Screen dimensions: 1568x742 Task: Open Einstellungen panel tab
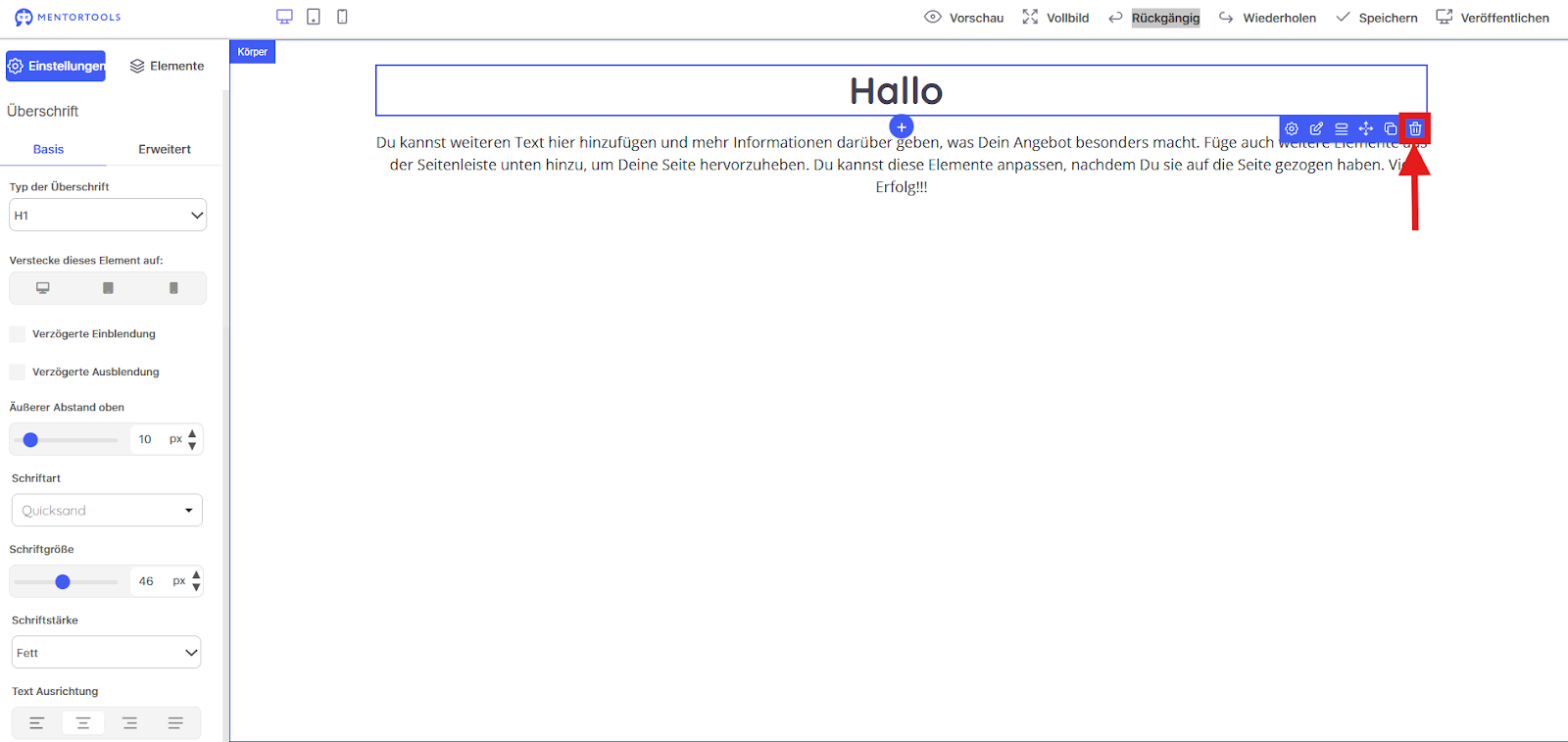(56, 66)
